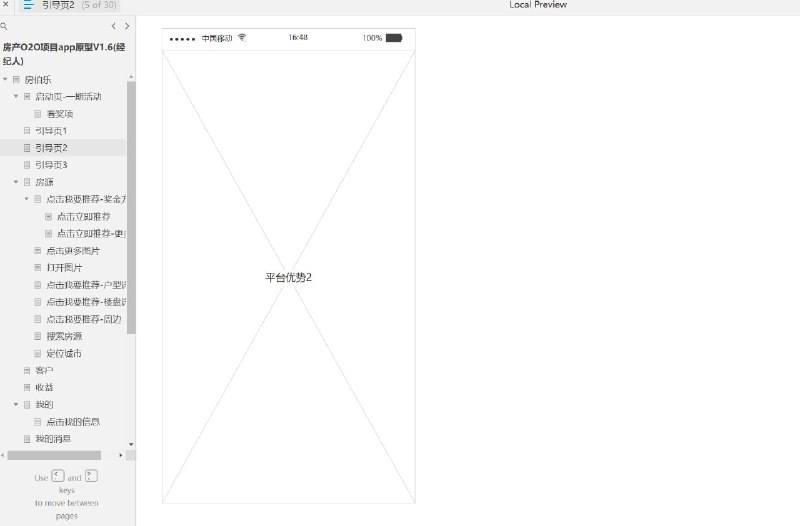The height and width of the screenshot is (526, 800).
Task: Collapse the 我的 tree node
Action: (16, 405)
